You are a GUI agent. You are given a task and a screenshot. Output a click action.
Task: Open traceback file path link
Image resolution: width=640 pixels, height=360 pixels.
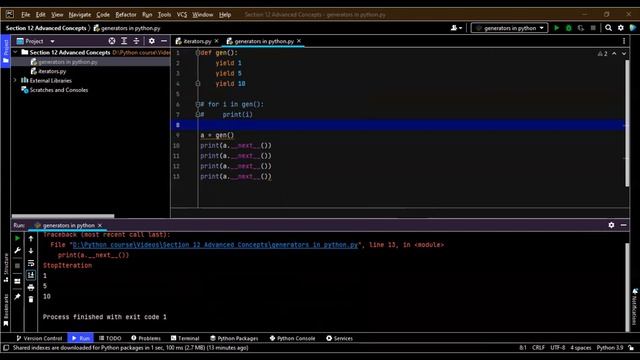click(x=215, y=244)
